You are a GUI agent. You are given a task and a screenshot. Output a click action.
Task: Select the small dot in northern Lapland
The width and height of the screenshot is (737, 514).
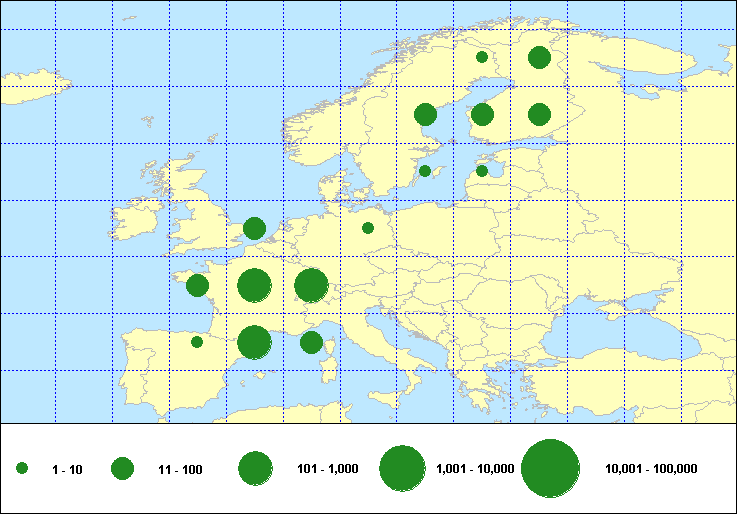tap(482, 57)
